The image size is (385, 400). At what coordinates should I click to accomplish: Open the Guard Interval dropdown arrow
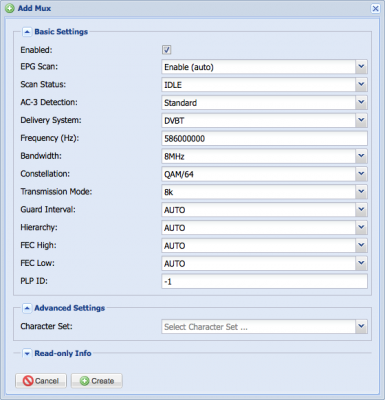tap(361, 210)
